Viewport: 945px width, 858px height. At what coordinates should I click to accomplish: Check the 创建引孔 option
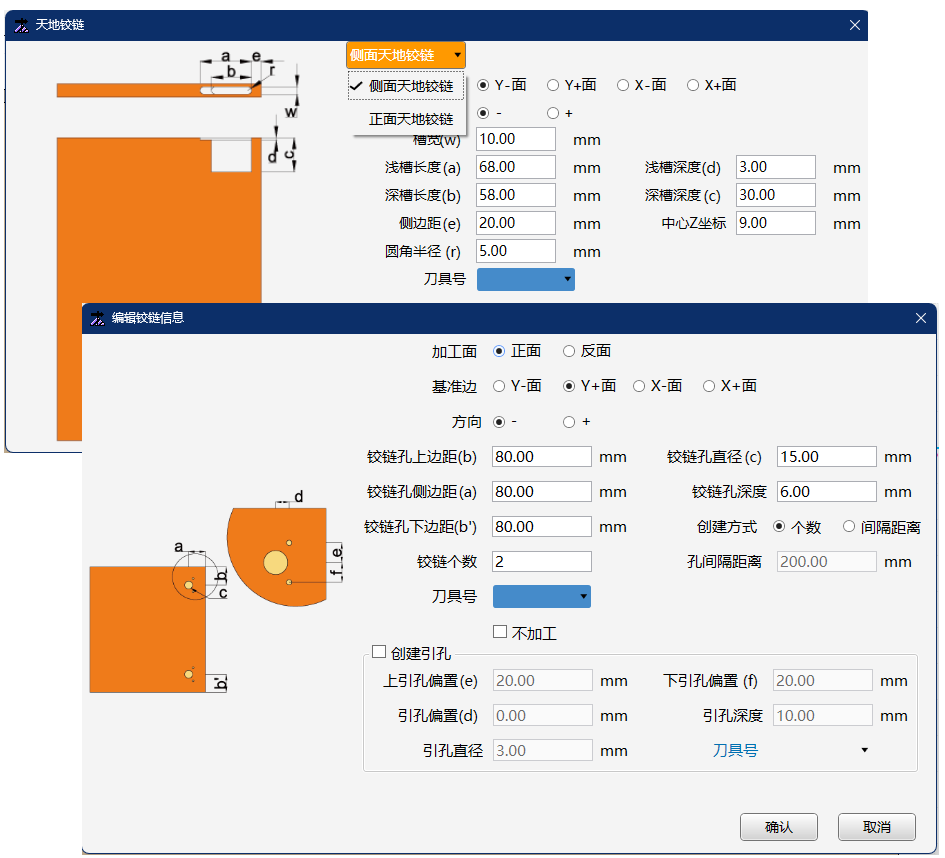pos(379,653)
